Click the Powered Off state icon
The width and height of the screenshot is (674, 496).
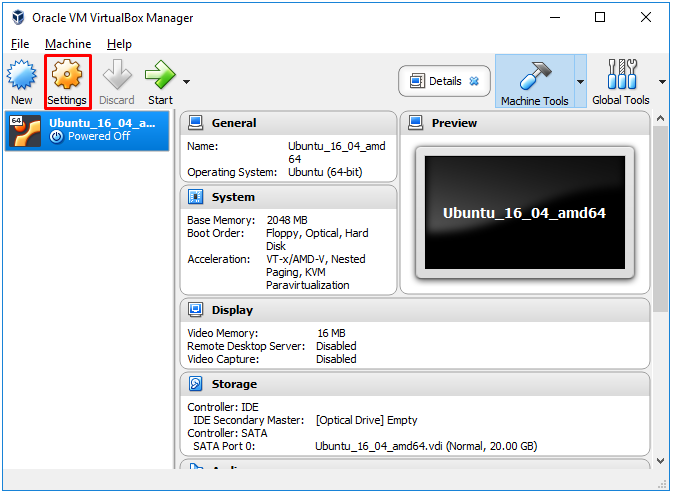[56, 137]
